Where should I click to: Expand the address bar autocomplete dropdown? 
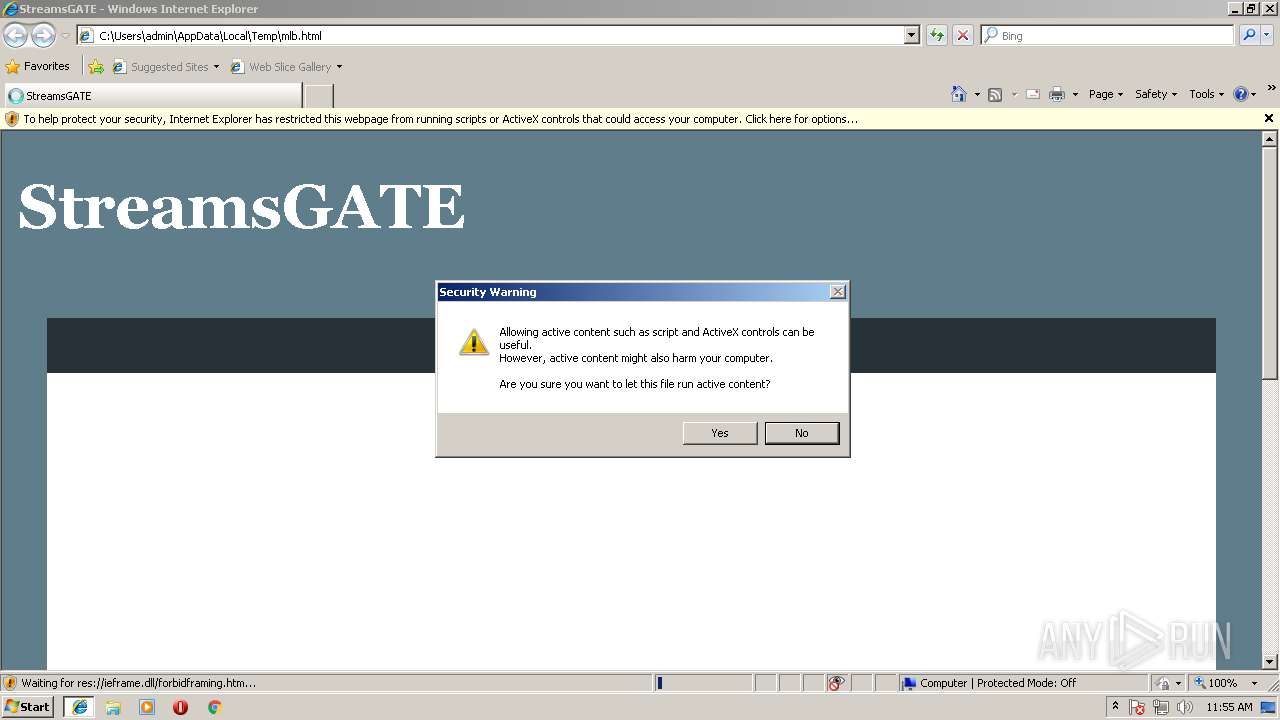(911, 36)
